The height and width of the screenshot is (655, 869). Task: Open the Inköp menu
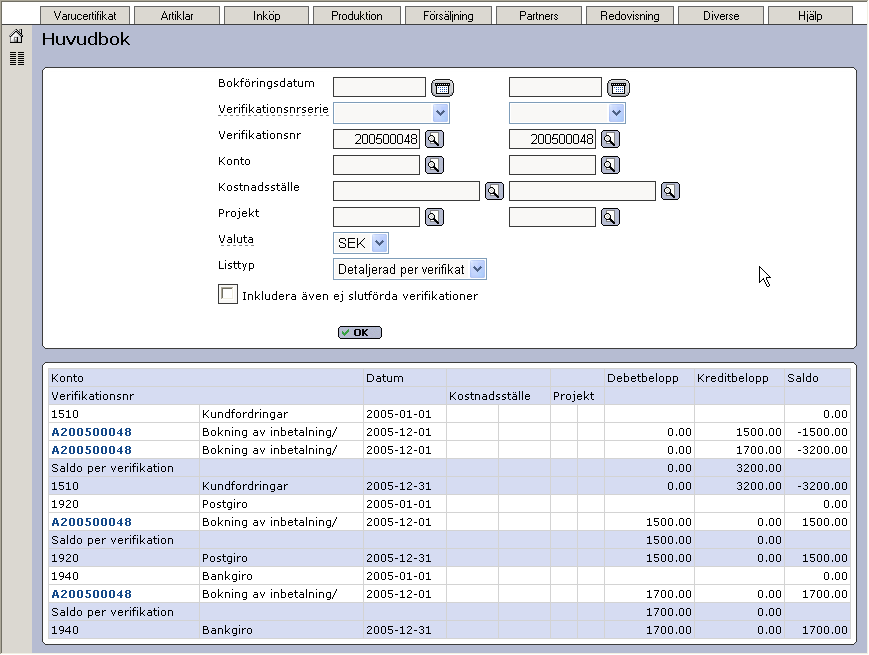coord(267,16)
